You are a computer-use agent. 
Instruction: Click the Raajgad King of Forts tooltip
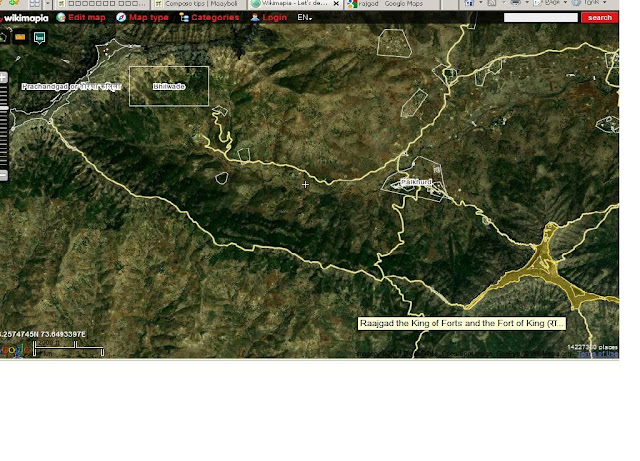462,323
